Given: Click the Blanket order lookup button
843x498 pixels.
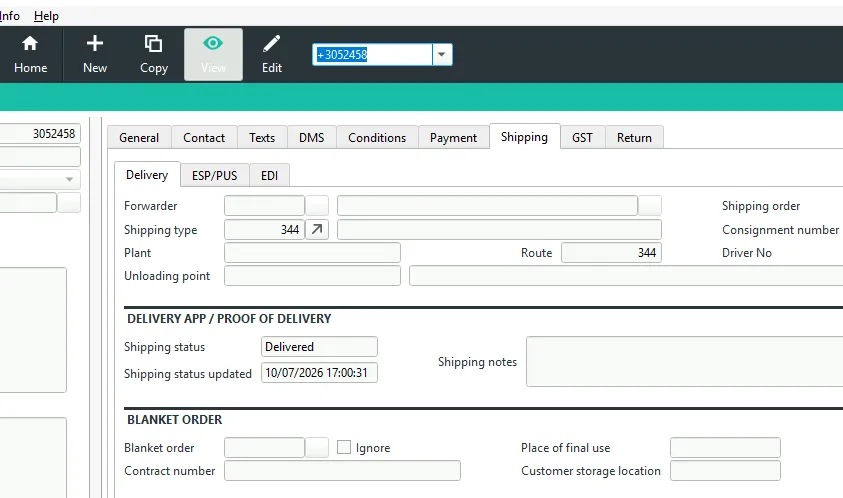Looking at the screenshot, I should 317,447.
